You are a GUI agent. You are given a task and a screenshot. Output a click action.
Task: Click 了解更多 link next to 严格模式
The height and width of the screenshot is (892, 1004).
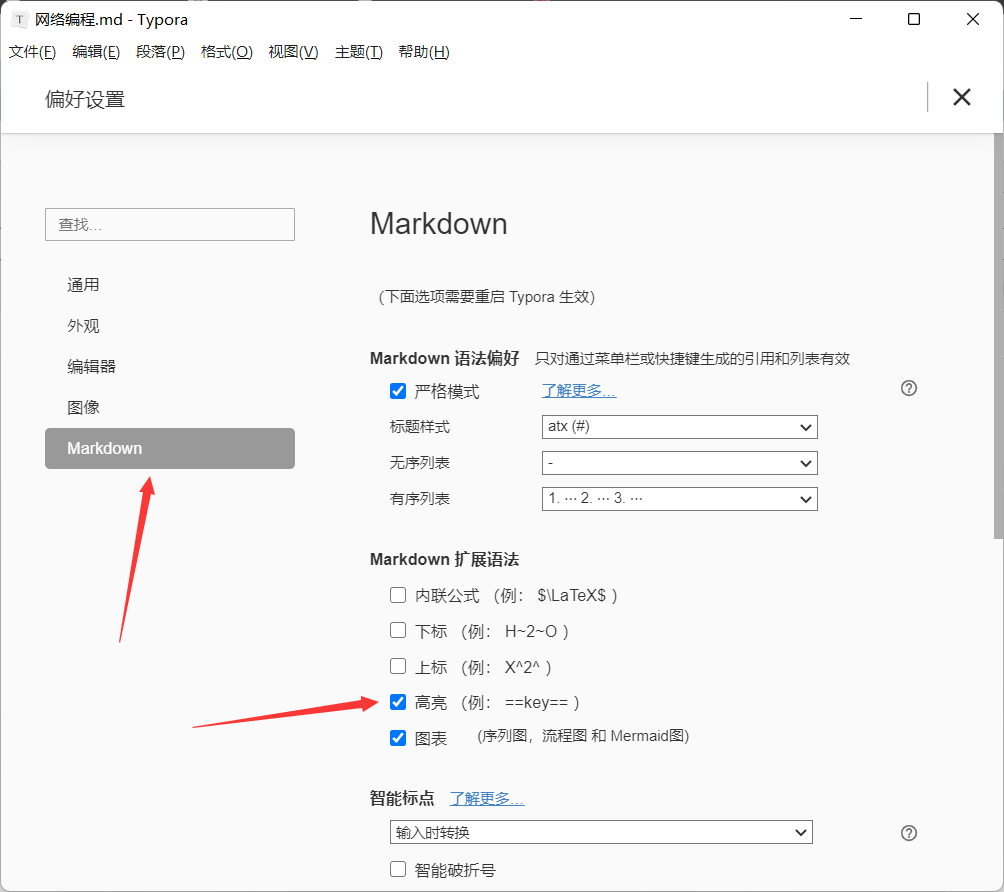(579, 391)
